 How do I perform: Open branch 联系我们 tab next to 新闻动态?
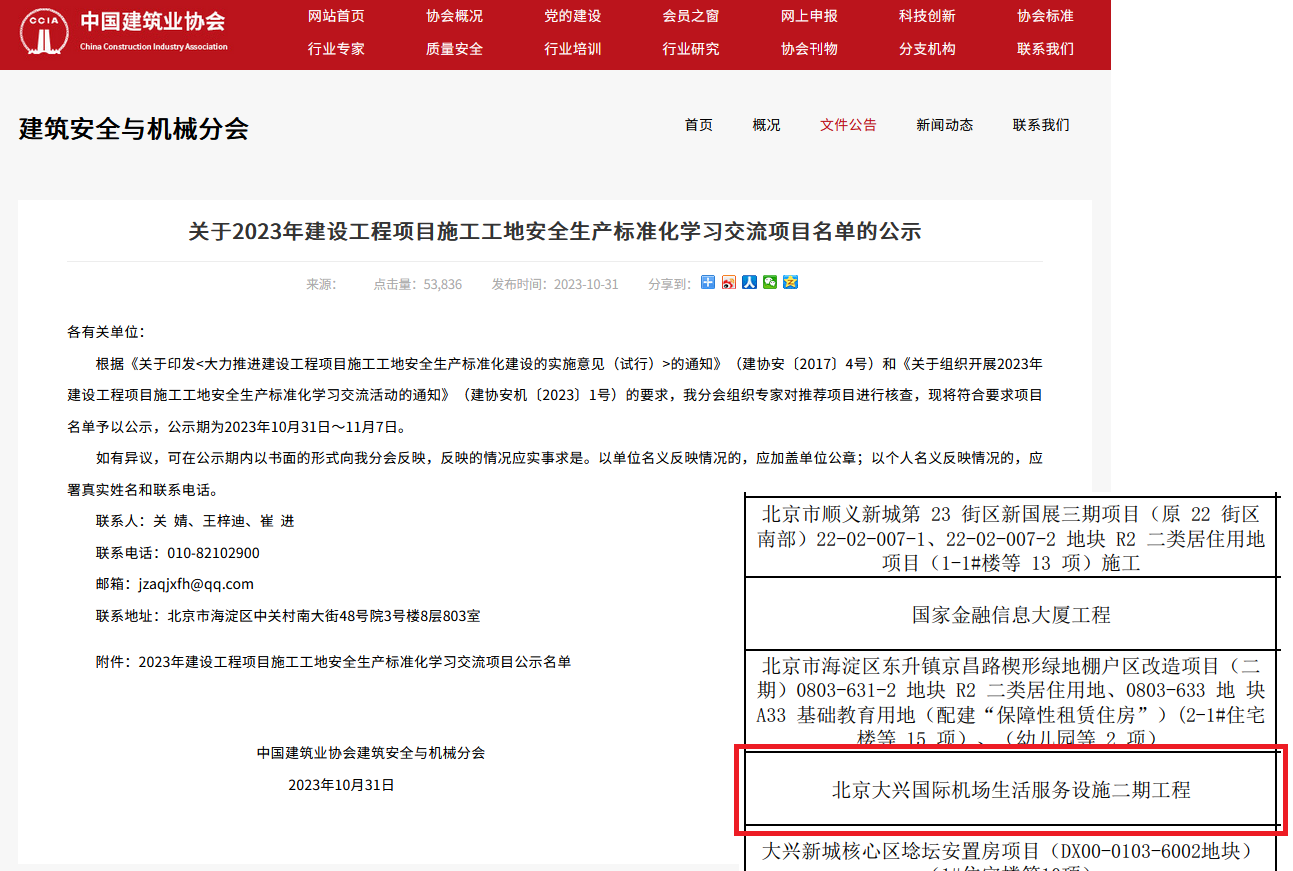tap(1041, 125)
